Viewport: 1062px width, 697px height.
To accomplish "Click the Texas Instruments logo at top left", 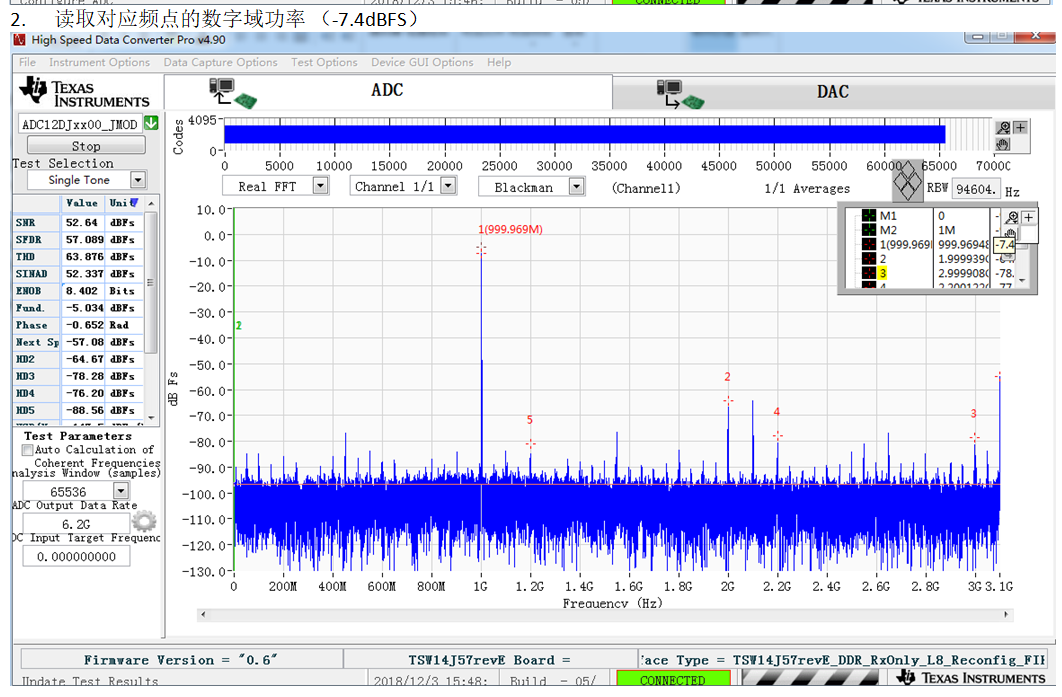I will 85,93.
